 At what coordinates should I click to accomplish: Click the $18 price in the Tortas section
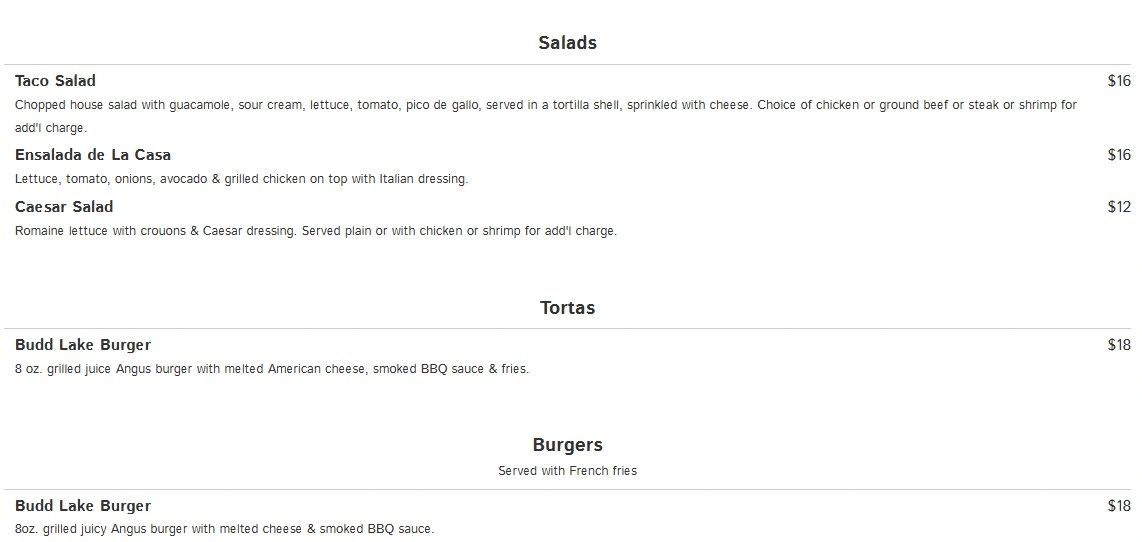click(x=1119, y=345)
